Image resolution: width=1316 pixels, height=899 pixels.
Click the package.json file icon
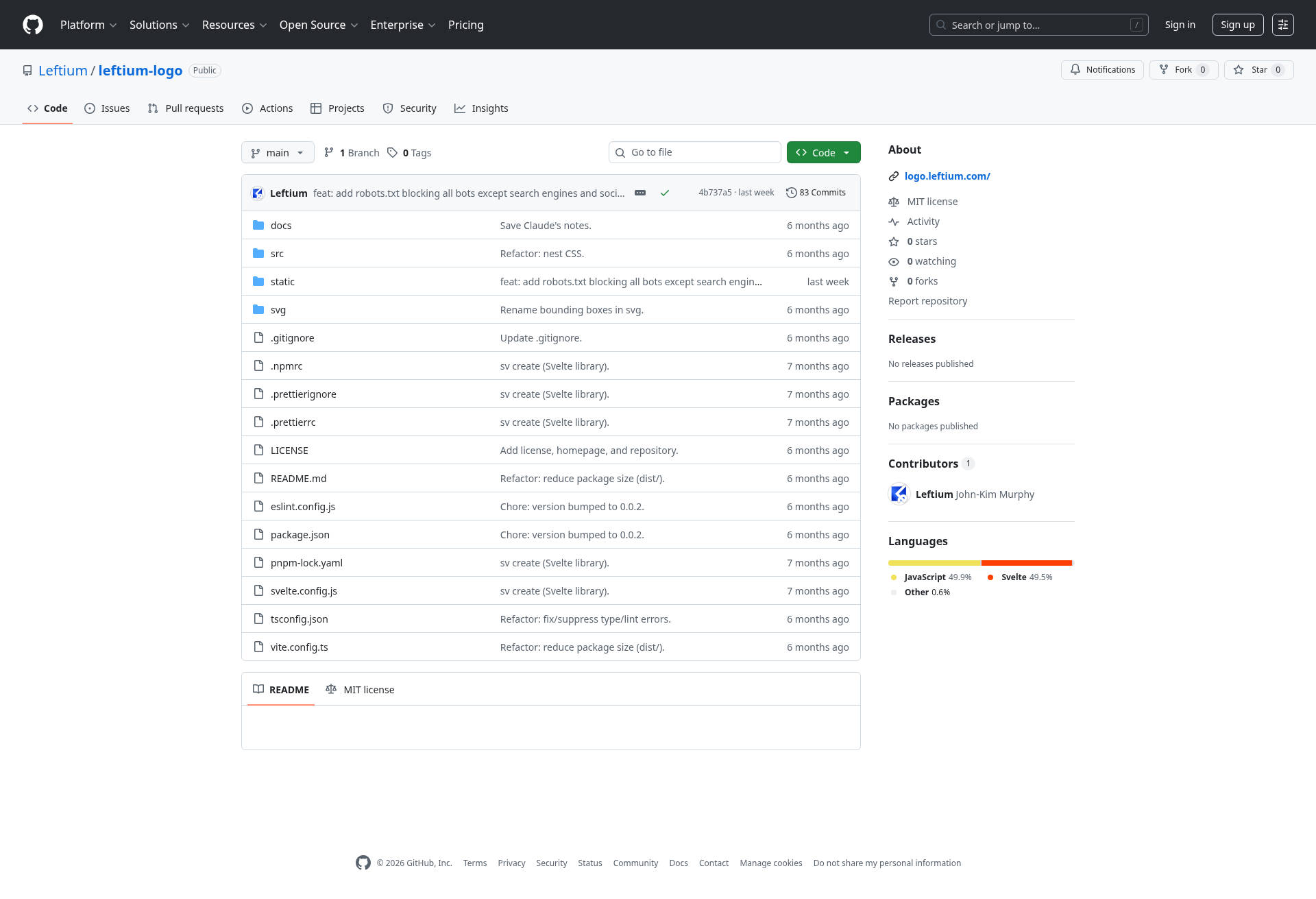(258, 535)
